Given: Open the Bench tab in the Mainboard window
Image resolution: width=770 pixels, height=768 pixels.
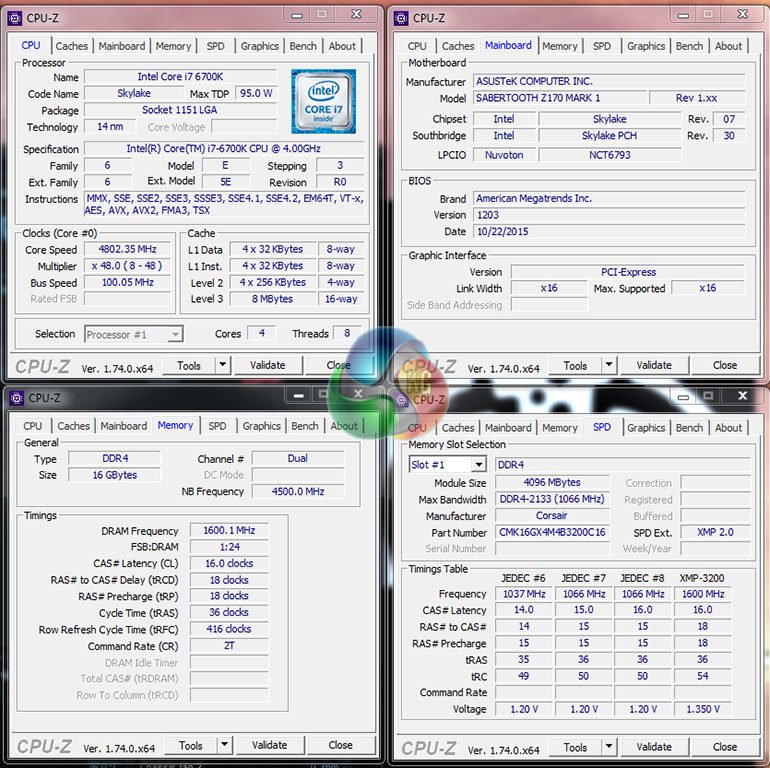Looking at the screenshot, I should coord(689,46).
